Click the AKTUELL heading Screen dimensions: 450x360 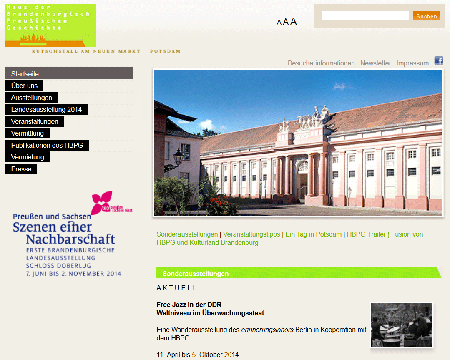176,288
